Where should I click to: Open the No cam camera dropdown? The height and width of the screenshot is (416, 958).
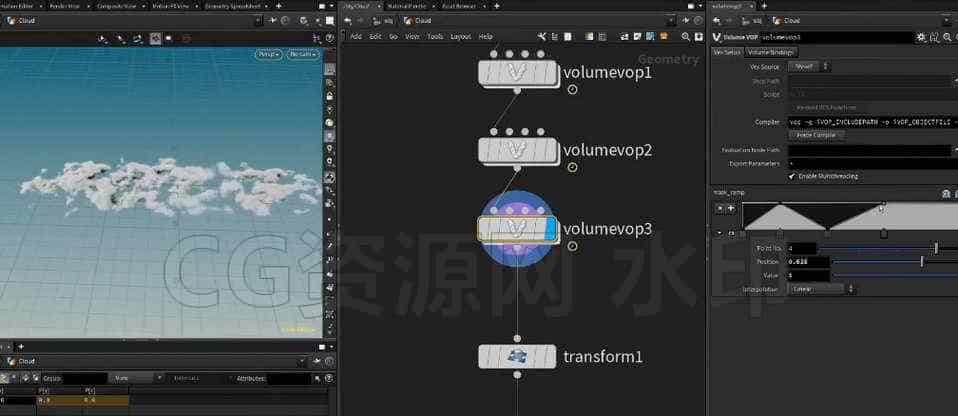304,54
